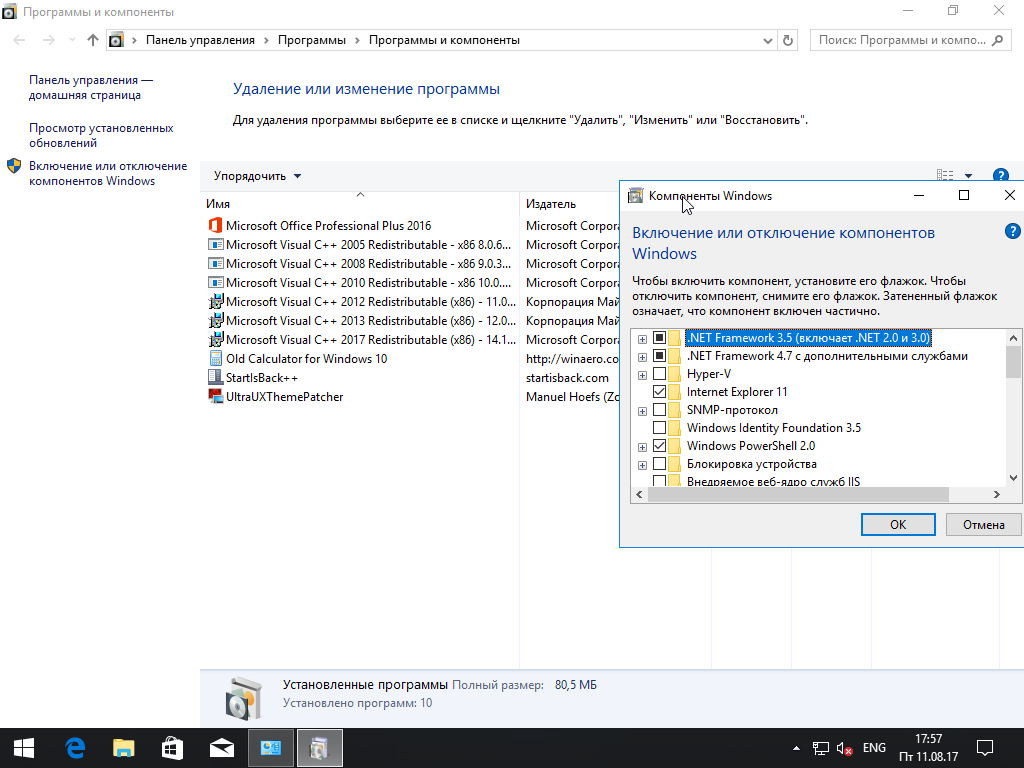Sort the program list by the Имя column
Image resolution: width=1024 pixels, height=768 pixels.
click(x=360, y=204)
